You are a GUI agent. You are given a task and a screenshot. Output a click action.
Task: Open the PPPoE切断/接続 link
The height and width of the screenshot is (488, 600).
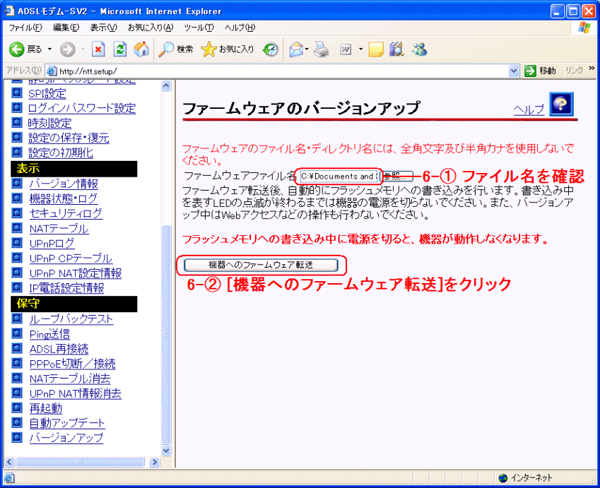(x=72, y=364)
